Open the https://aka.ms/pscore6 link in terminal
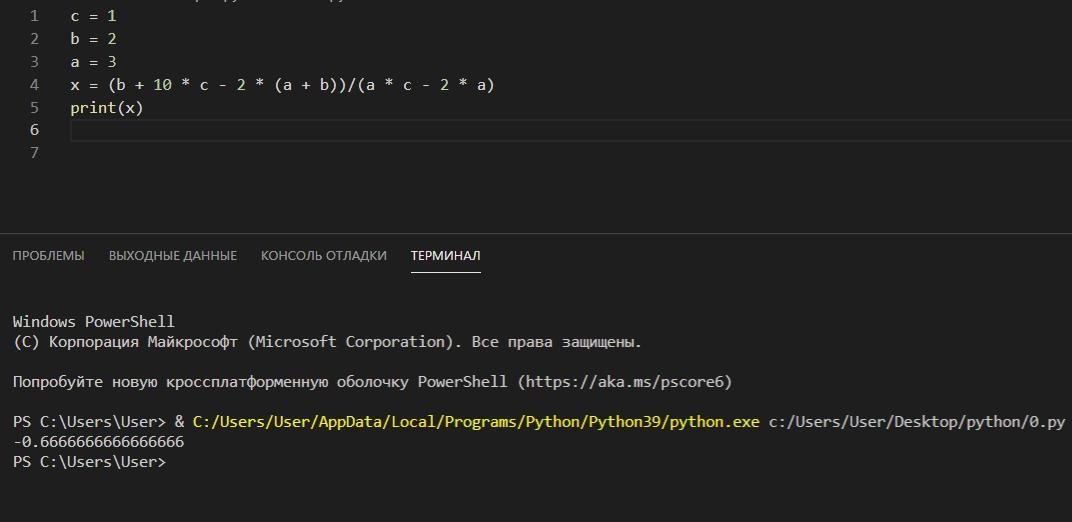Viewport: 1072px width, 522px height. point(625,382)
